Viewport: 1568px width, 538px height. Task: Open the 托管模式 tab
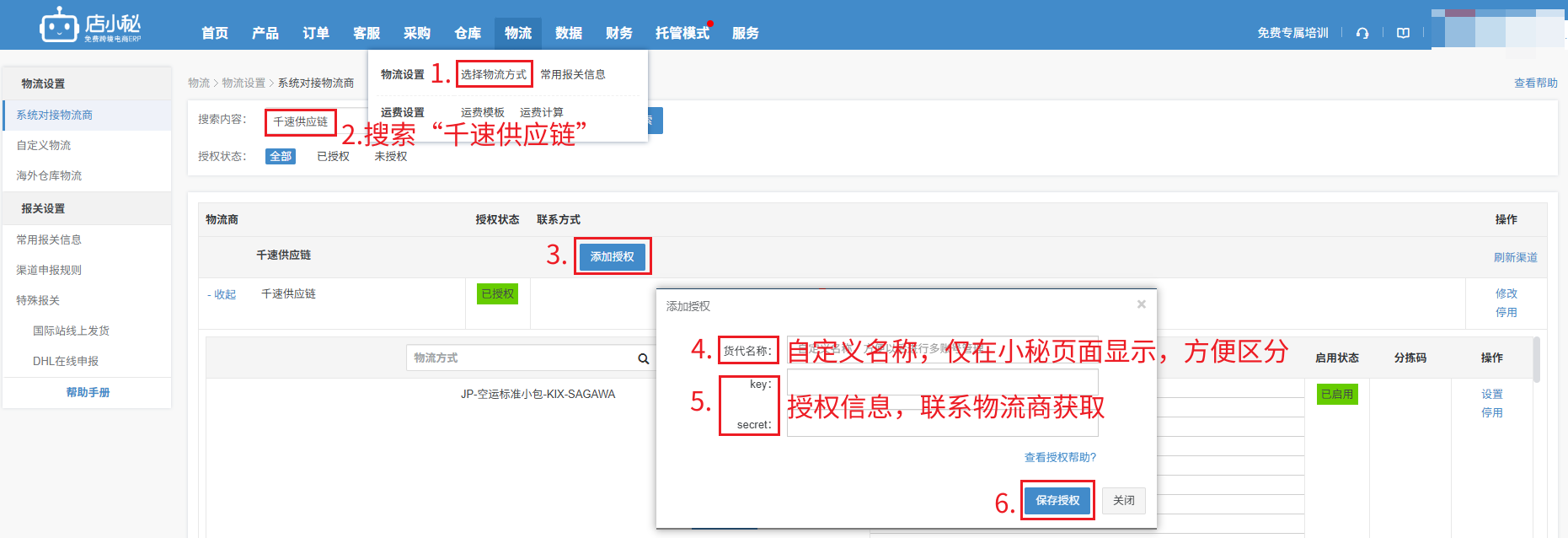[682, 33]
